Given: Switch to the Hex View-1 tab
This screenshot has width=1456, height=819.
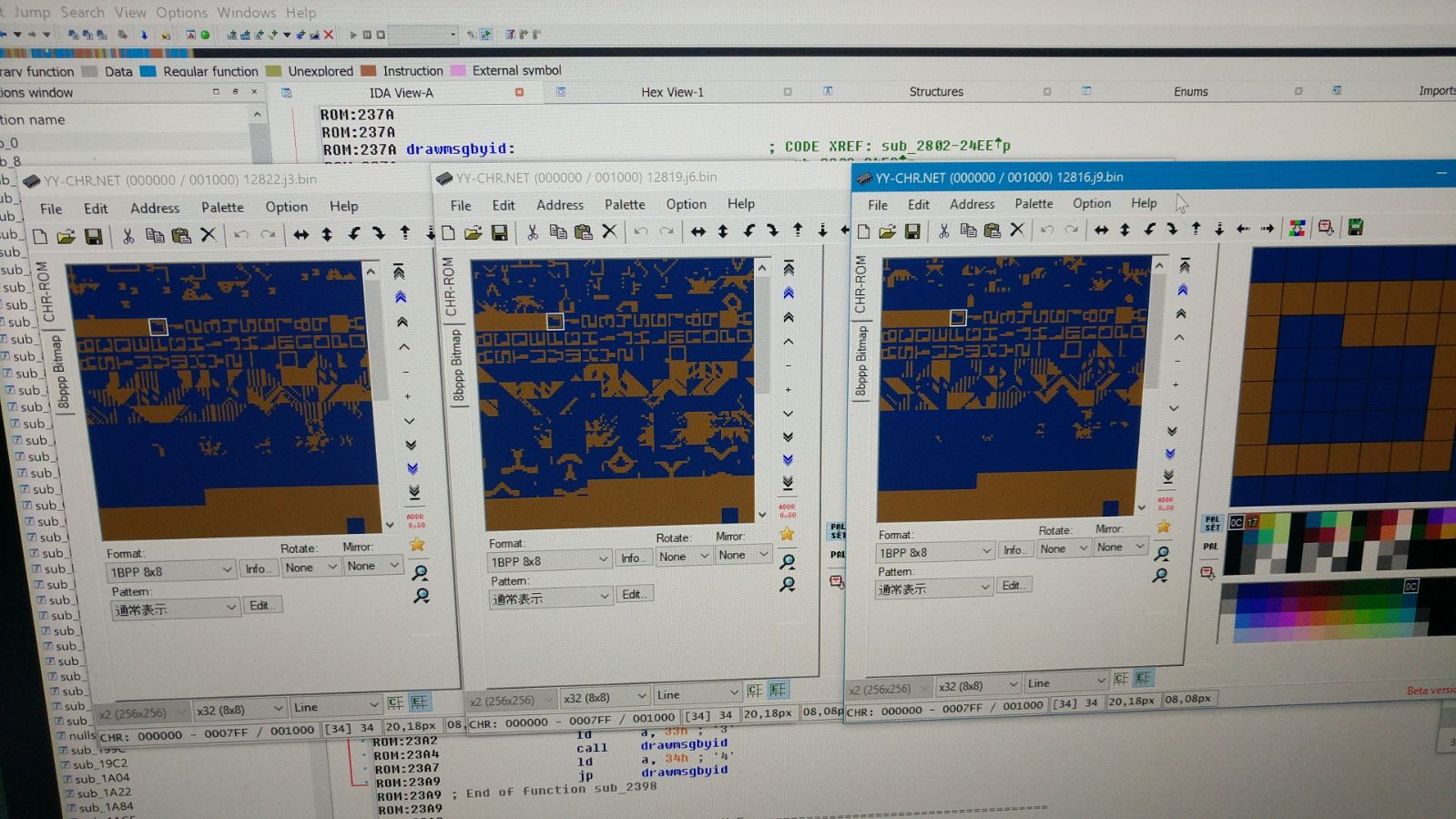Looking at the screenshot, I should 672,92.
